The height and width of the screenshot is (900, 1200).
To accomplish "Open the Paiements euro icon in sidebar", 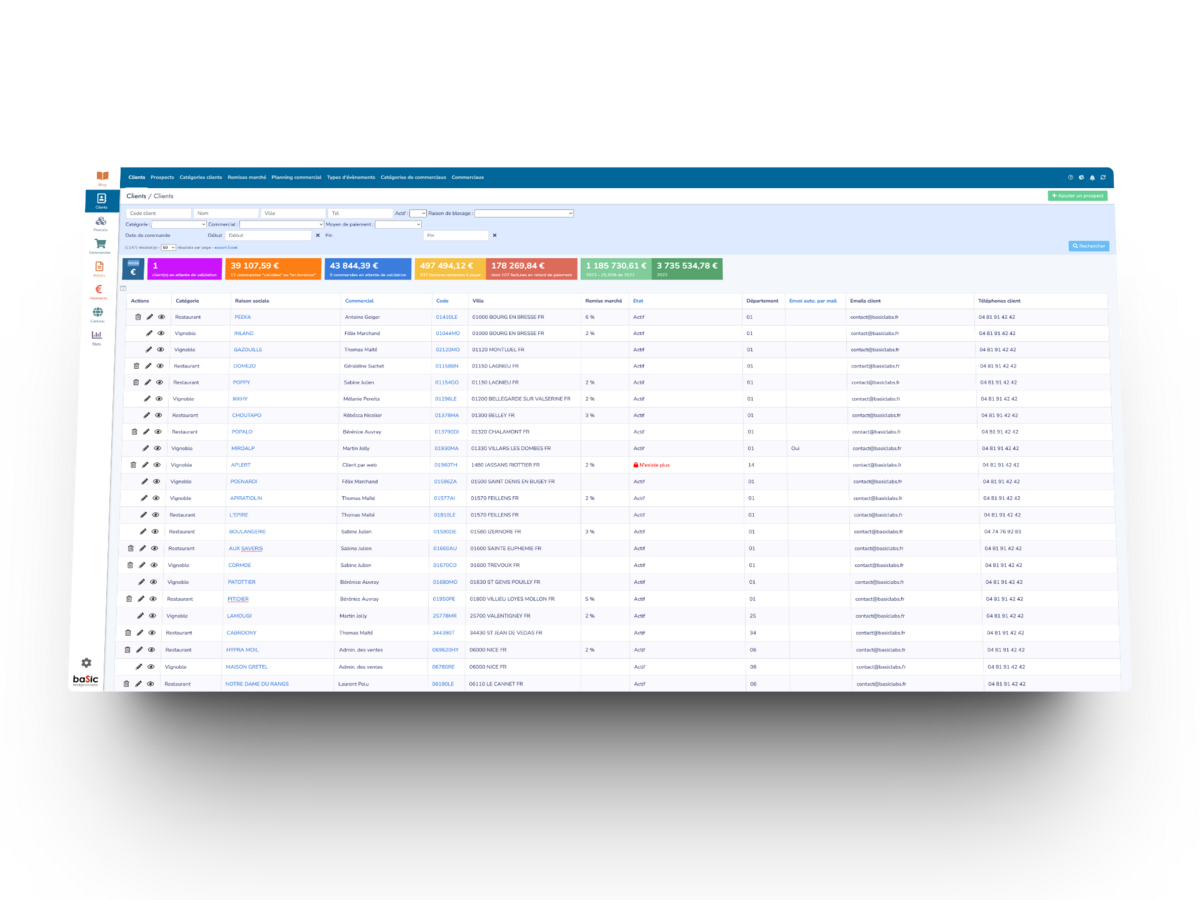I will [x=99, y=290].
